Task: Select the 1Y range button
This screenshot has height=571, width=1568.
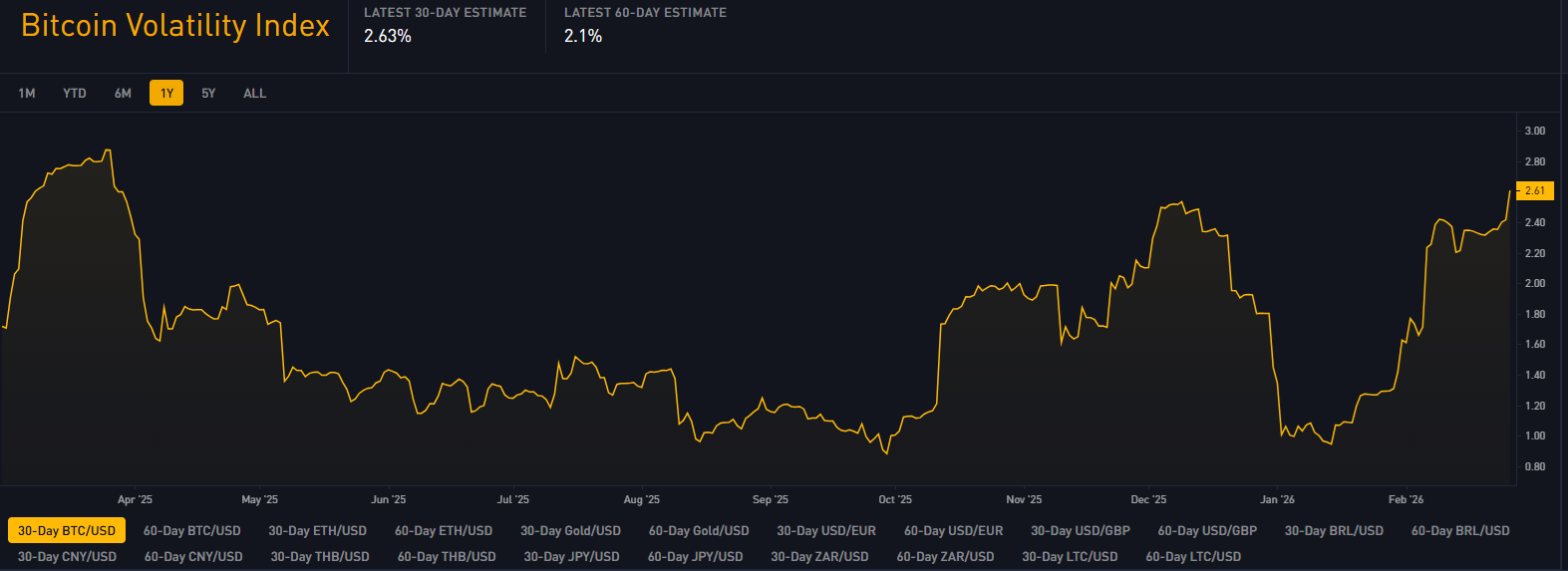Action: click(166, 94)
